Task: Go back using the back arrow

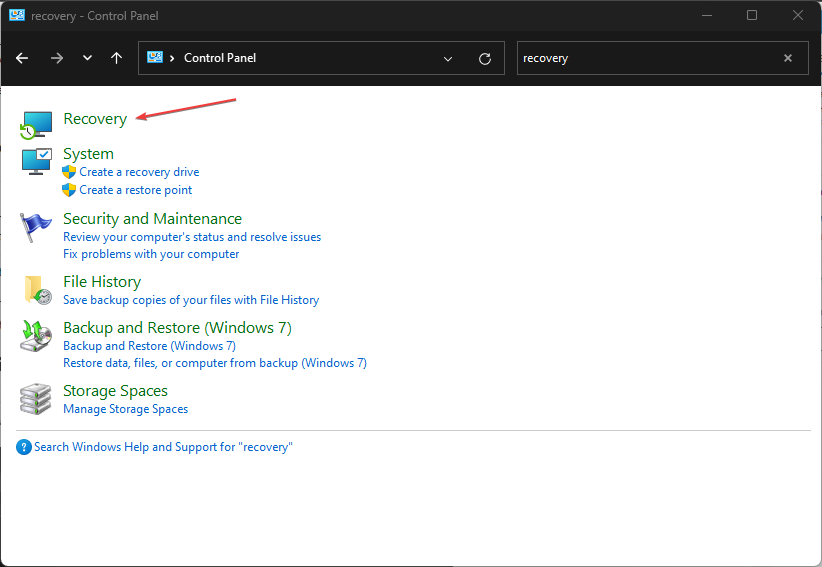Action: click(22, 58)
